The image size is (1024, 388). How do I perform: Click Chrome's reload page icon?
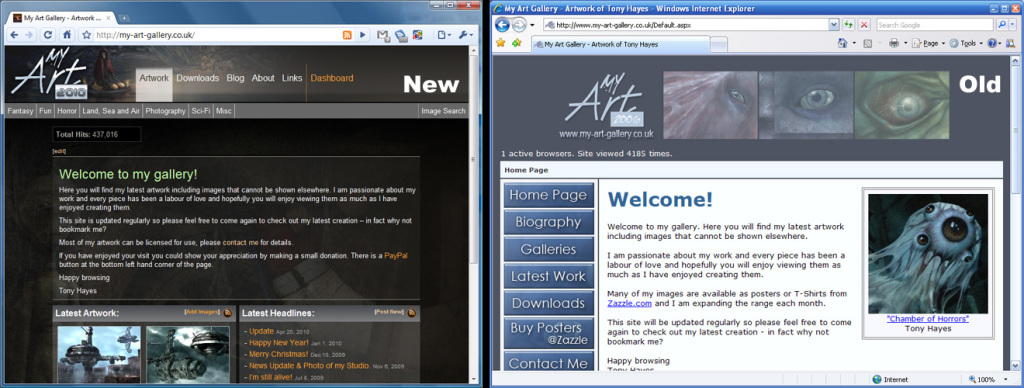tap(48, 35)
